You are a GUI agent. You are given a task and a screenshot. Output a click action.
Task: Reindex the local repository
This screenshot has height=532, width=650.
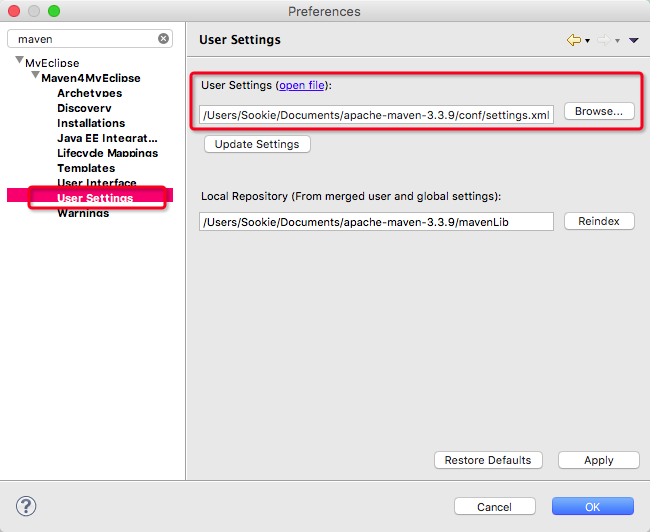[599, 221]
